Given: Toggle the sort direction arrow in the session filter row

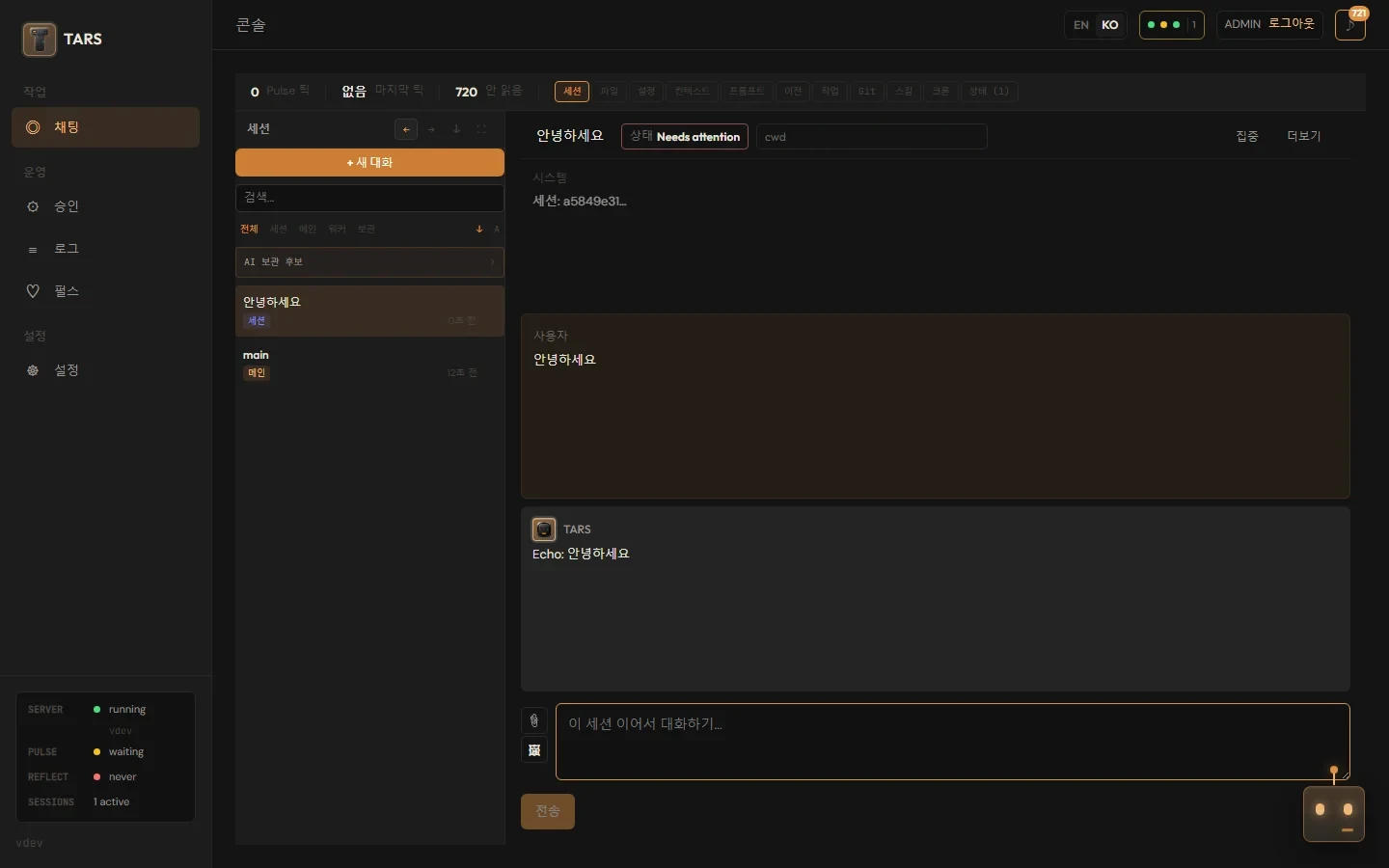Looking at the screenshot, I should [x=479, y=230].
